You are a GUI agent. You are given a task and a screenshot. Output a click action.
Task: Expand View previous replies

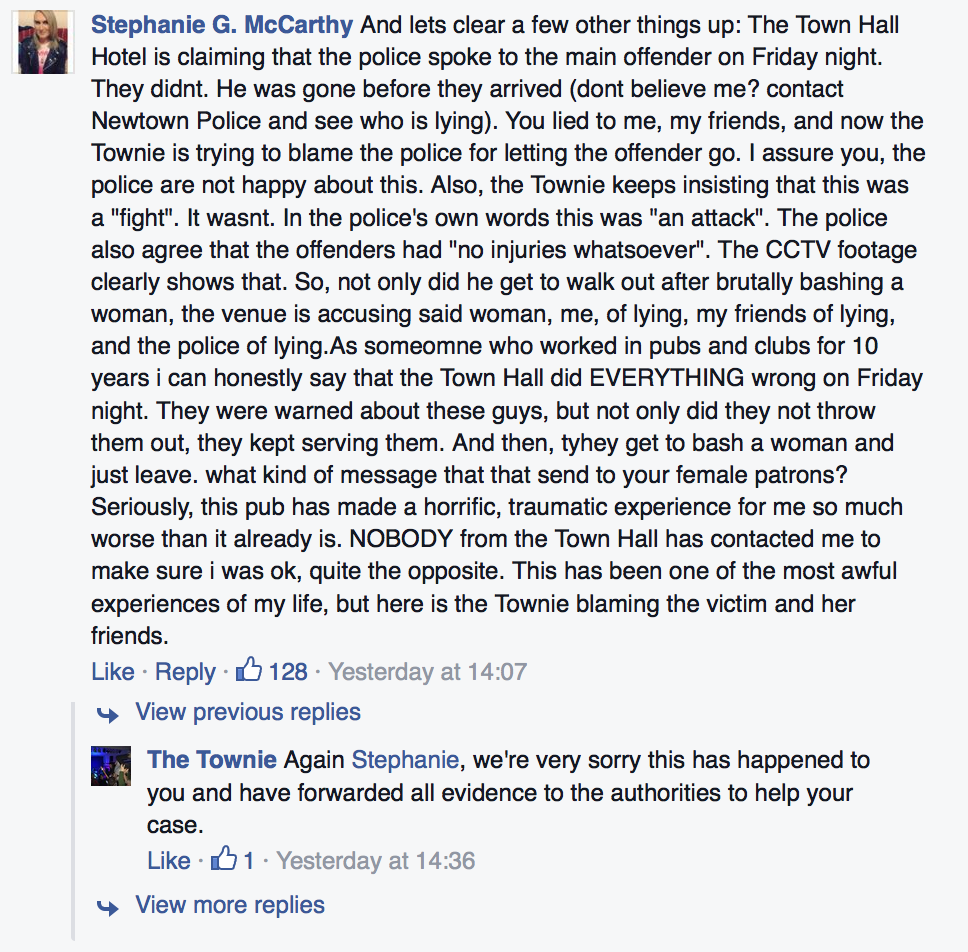tap(248, 713)
